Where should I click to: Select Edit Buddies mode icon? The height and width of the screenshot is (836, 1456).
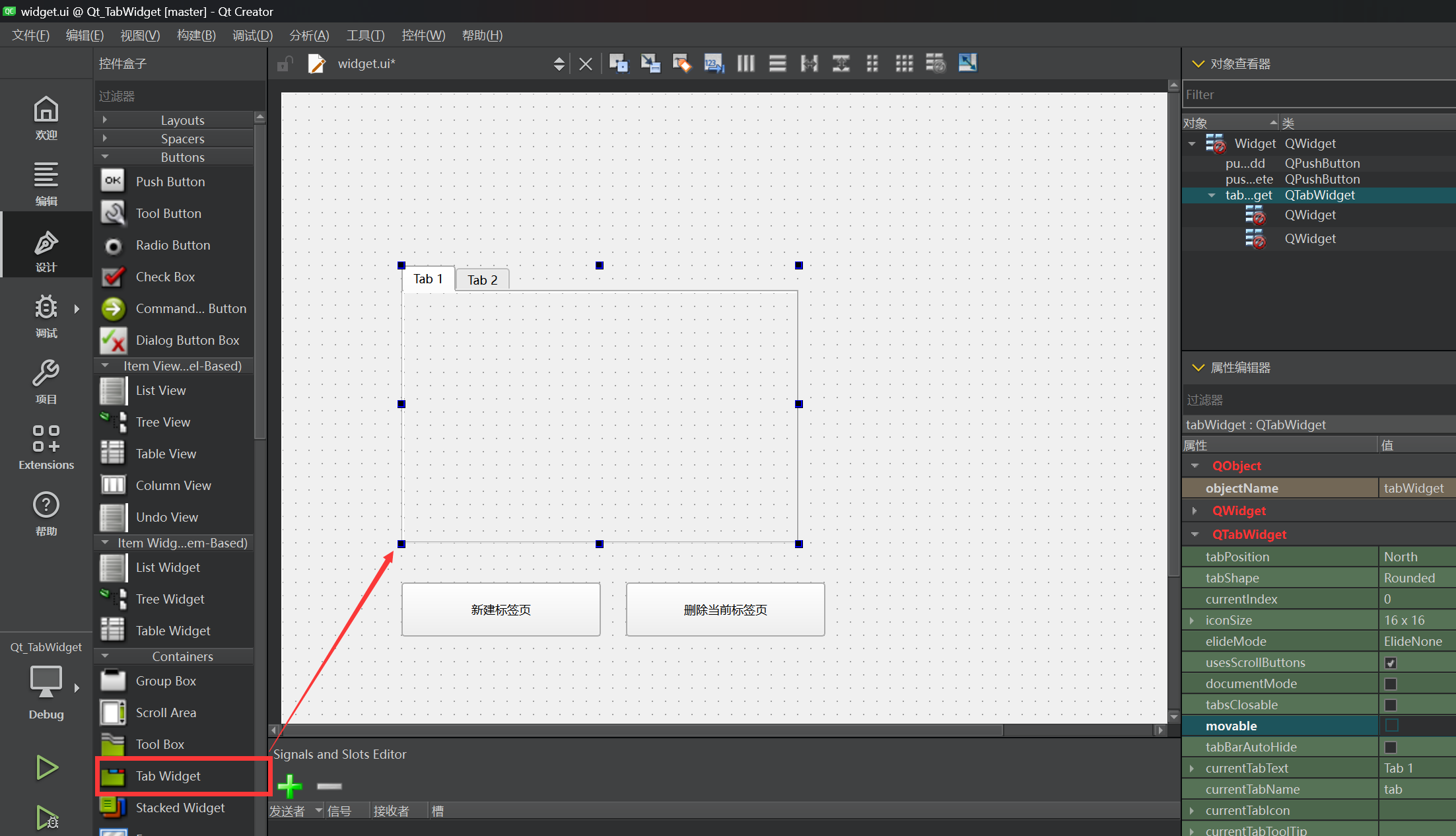pyautogui.click(x=682, y=63)
